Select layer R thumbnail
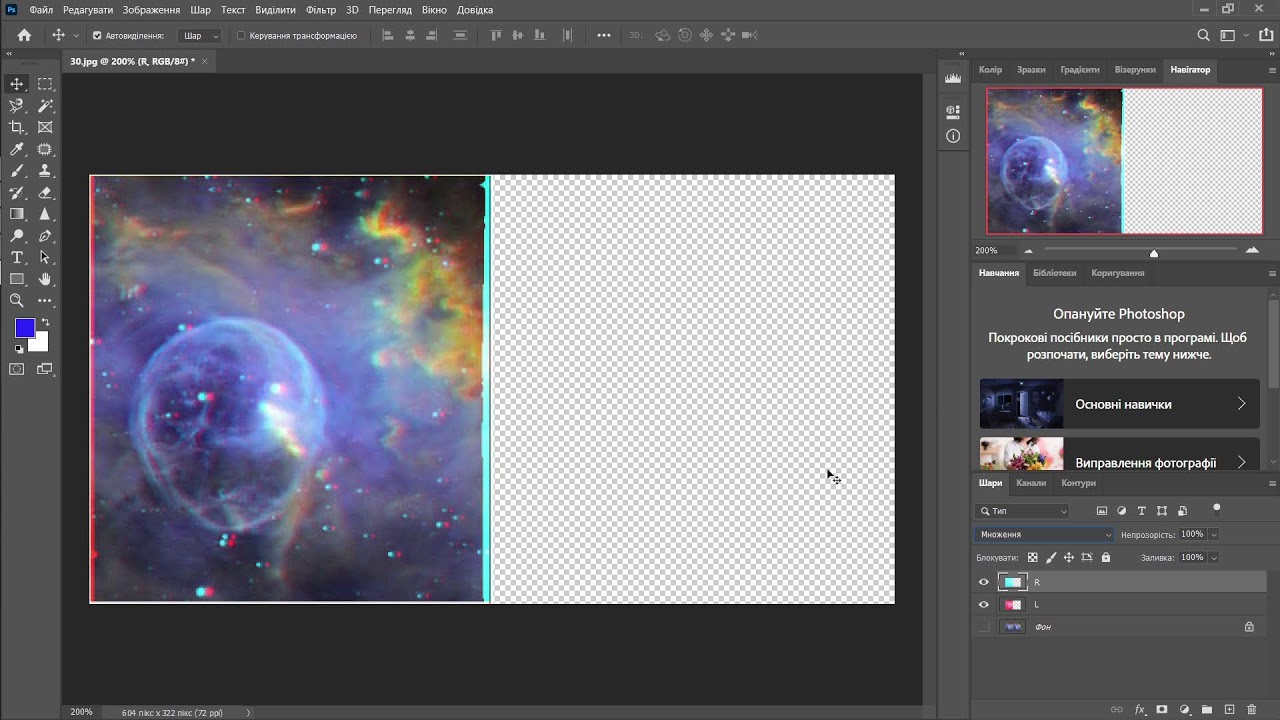Viewport: 1280px width, 720px height. pyautogui.click(x=1013, y=582)
